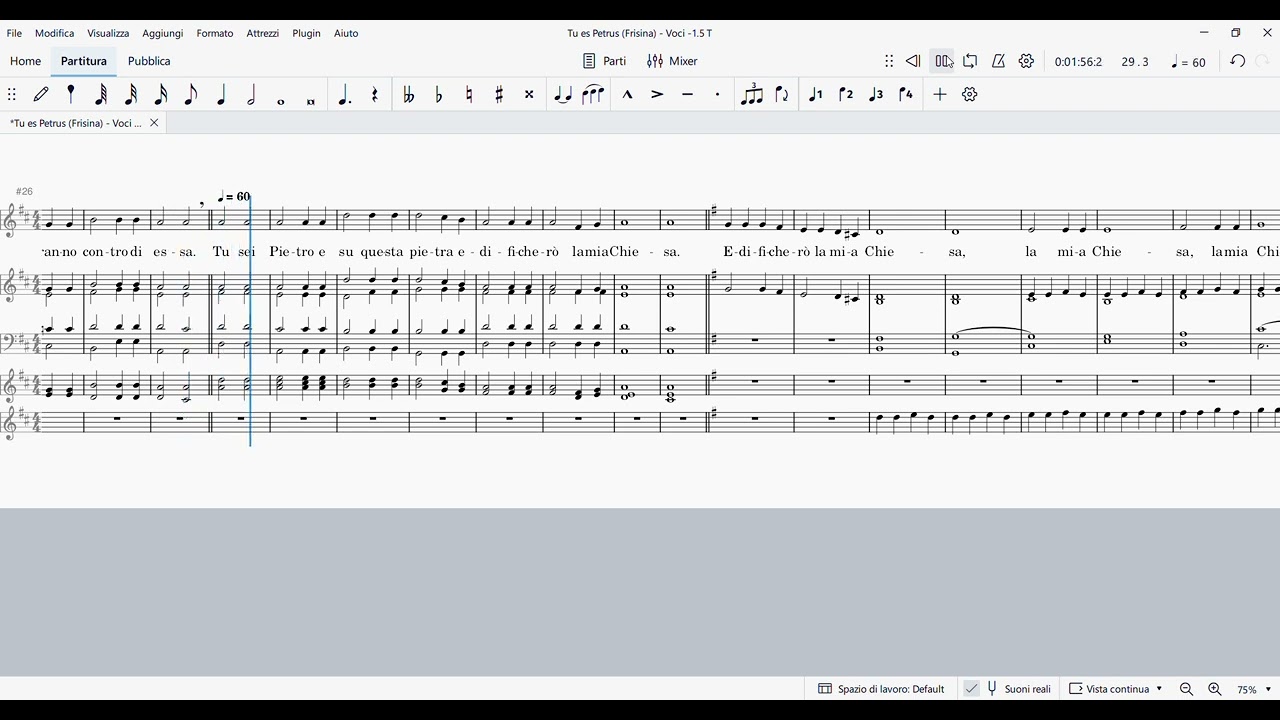The height and width of the screenshot is (720, 1280).
Task: Toggle the metronome
Action: click(998, 61)
